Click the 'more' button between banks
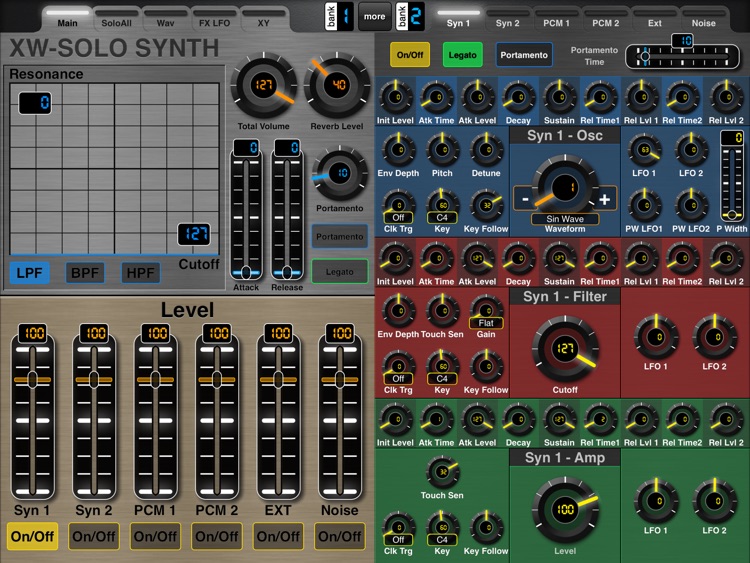 click(x=374, y=16)
